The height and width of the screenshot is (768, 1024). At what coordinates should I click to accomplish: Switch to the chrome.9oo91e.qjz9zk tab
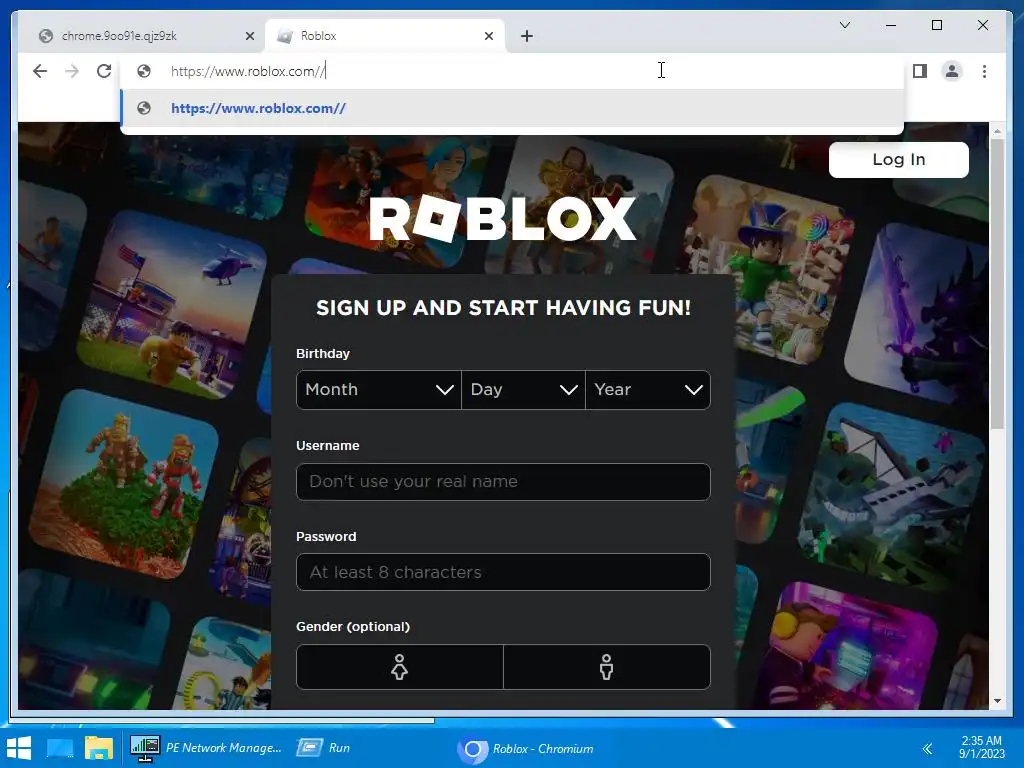click(142, 36)
